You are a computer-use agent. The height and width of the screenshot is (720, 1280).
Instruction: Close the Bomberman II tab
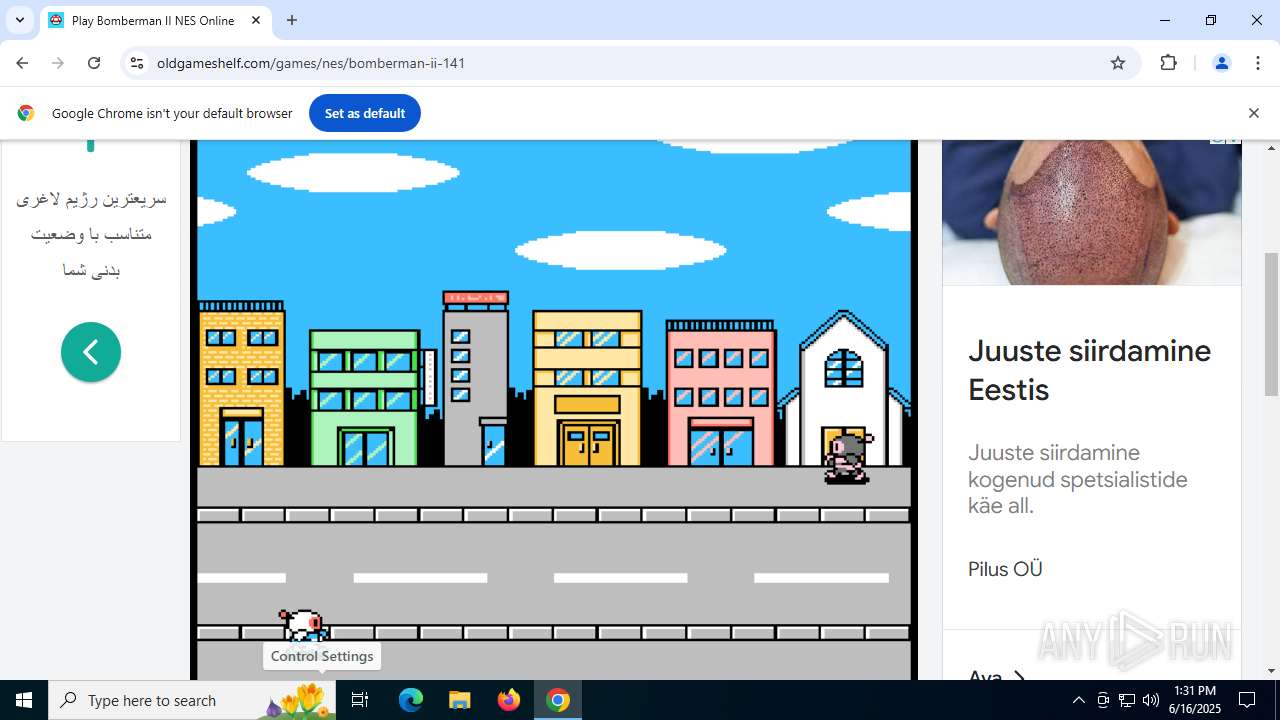[256, 20]
